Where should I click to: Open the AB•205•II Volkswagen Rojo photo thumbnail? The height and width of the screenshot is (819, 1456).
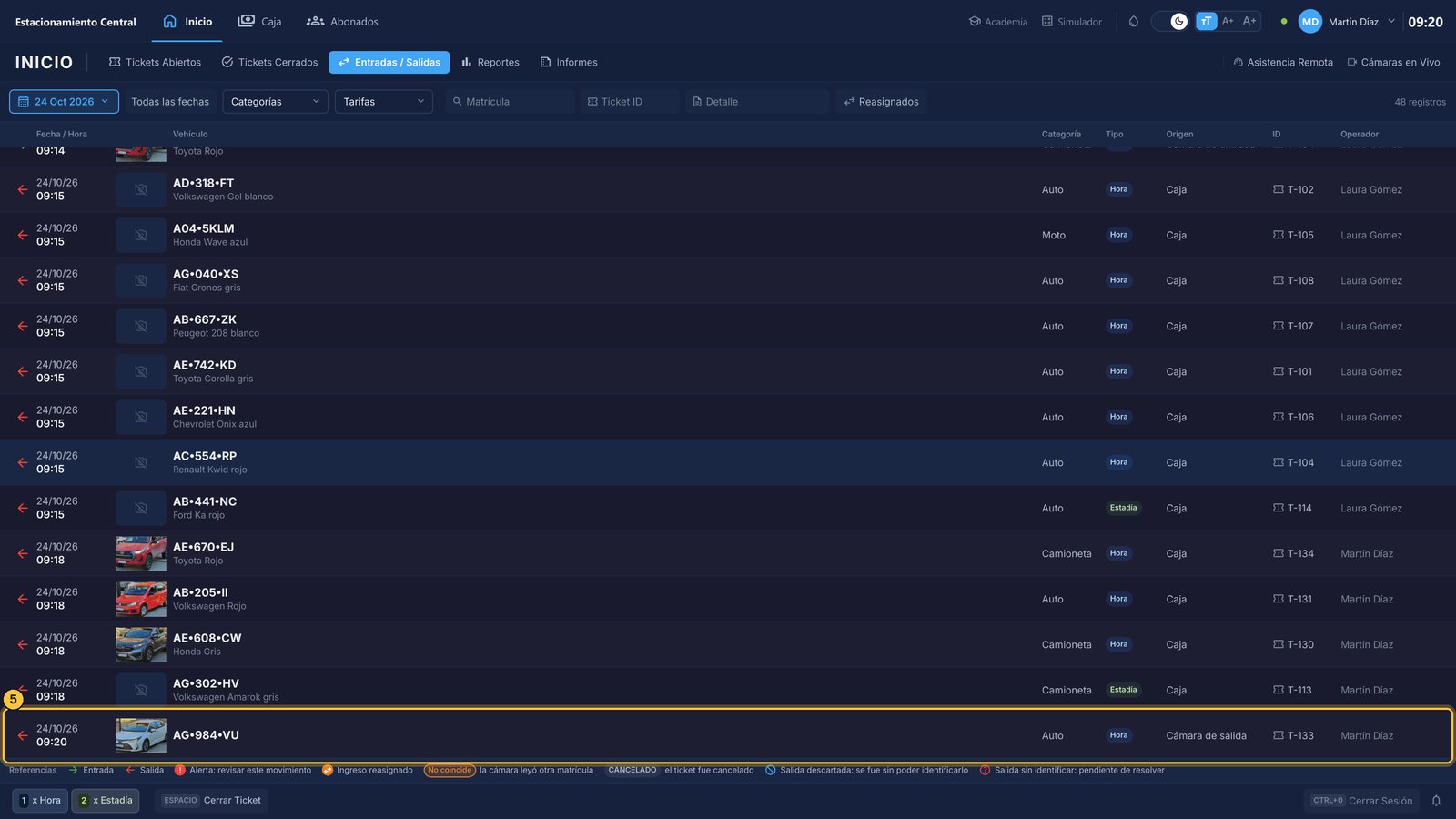[141, 599]
